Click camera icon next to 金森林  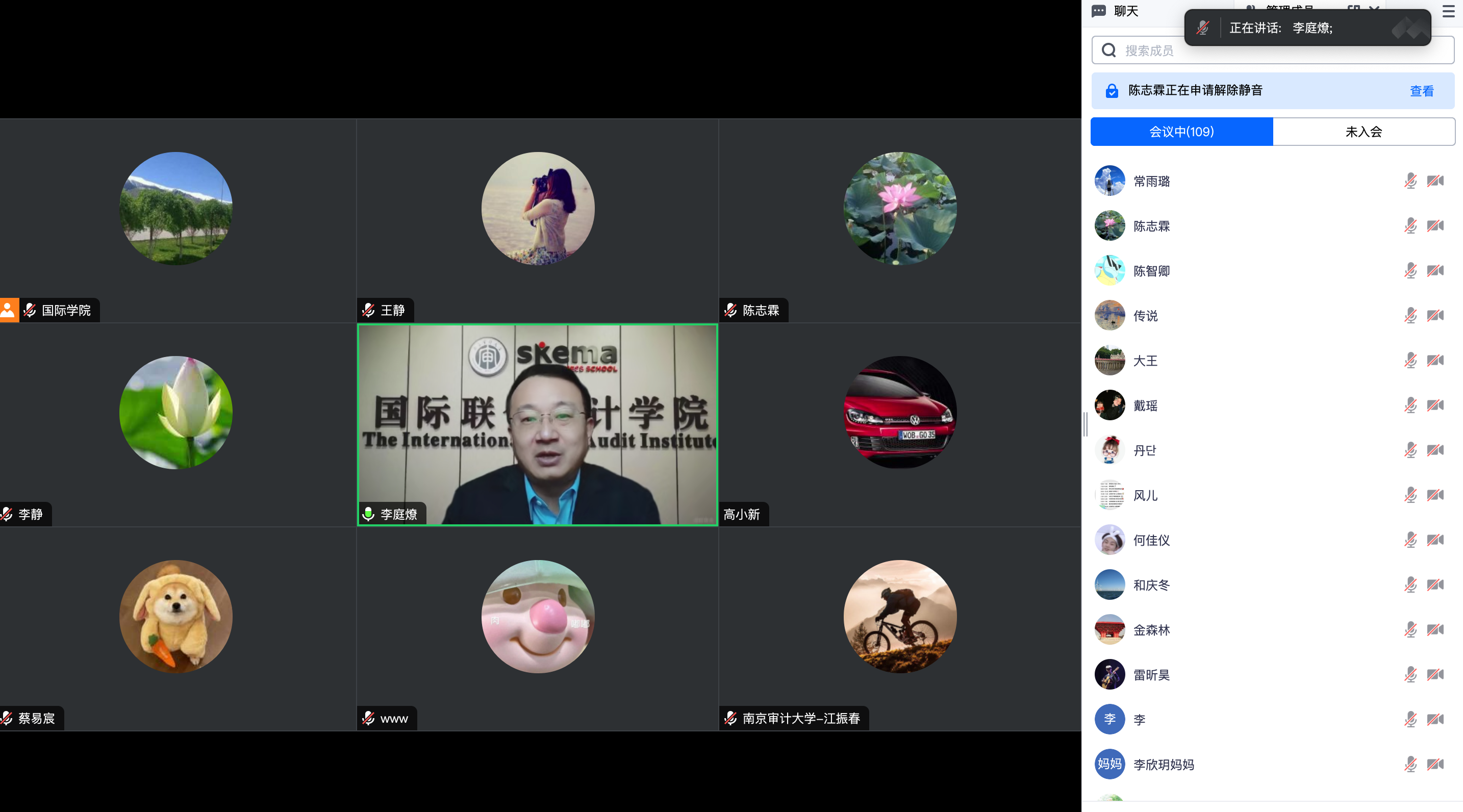1435,630
